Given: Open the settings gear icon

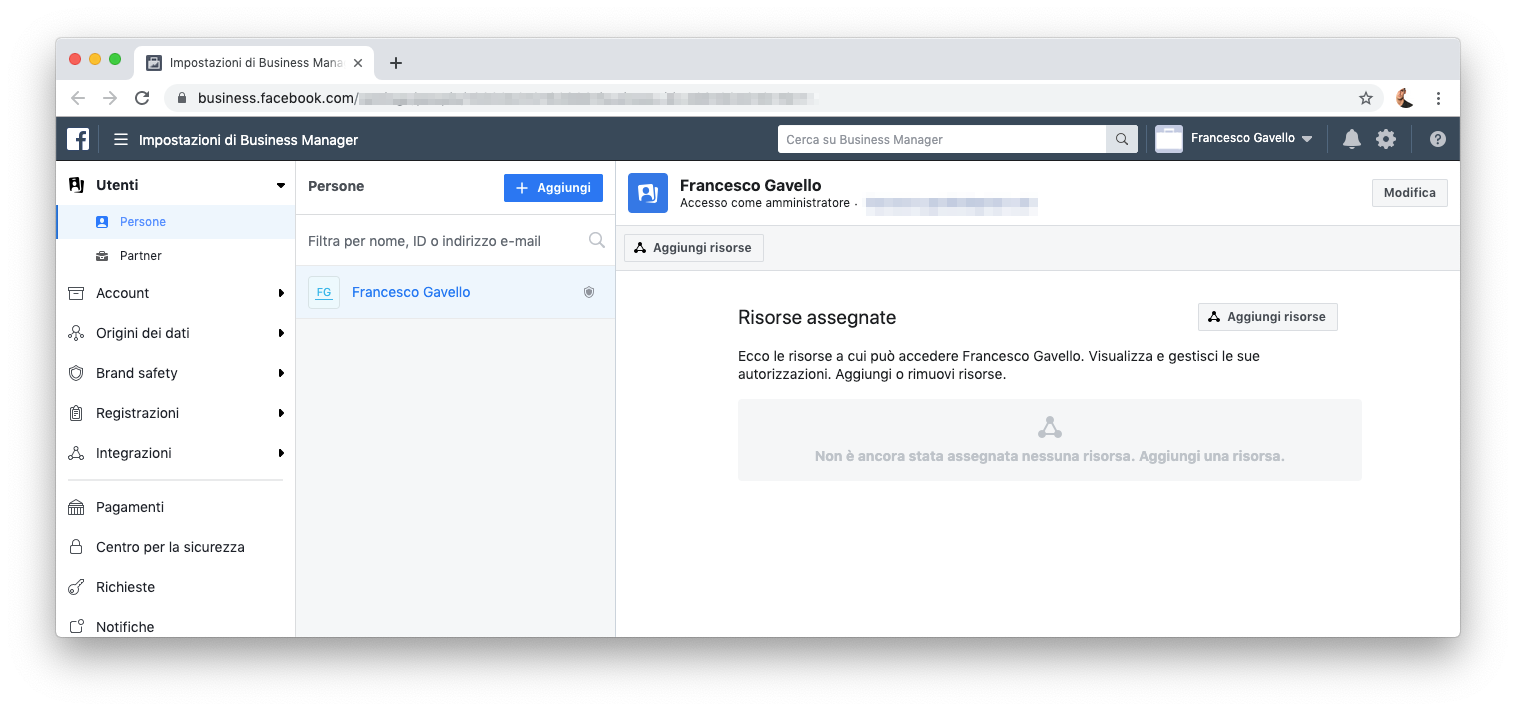Looking at the screenshot, I should [x=1386, y=139].
